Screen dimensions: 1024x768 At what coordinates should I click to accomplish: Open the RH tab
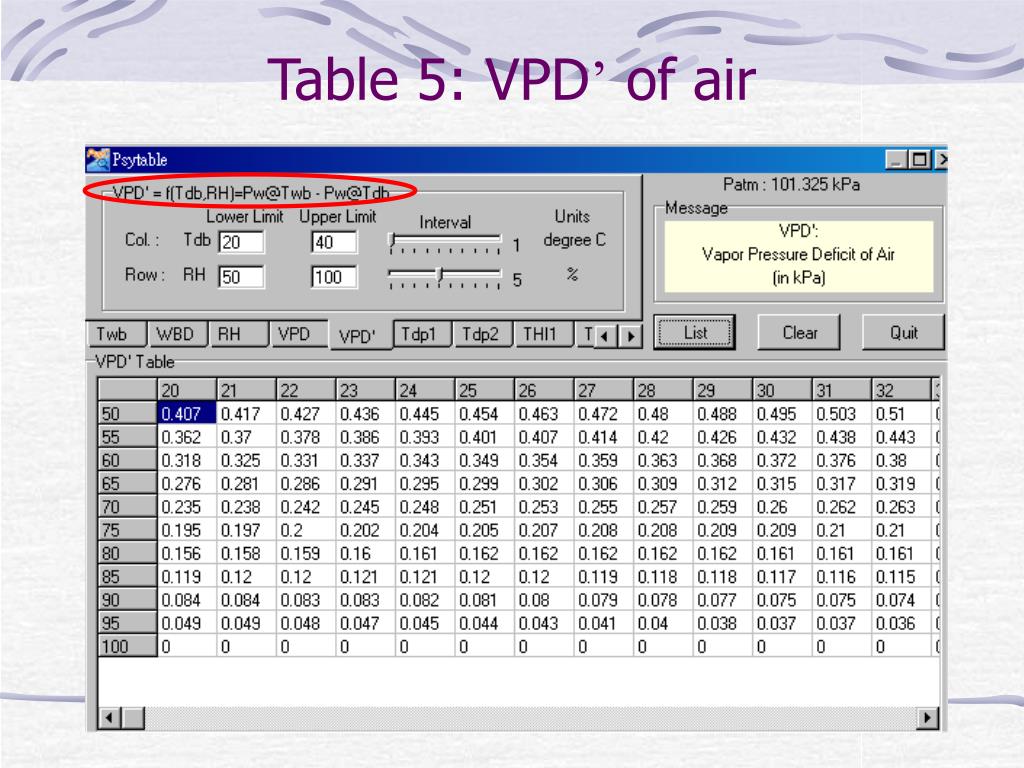[x=237, y=334]
